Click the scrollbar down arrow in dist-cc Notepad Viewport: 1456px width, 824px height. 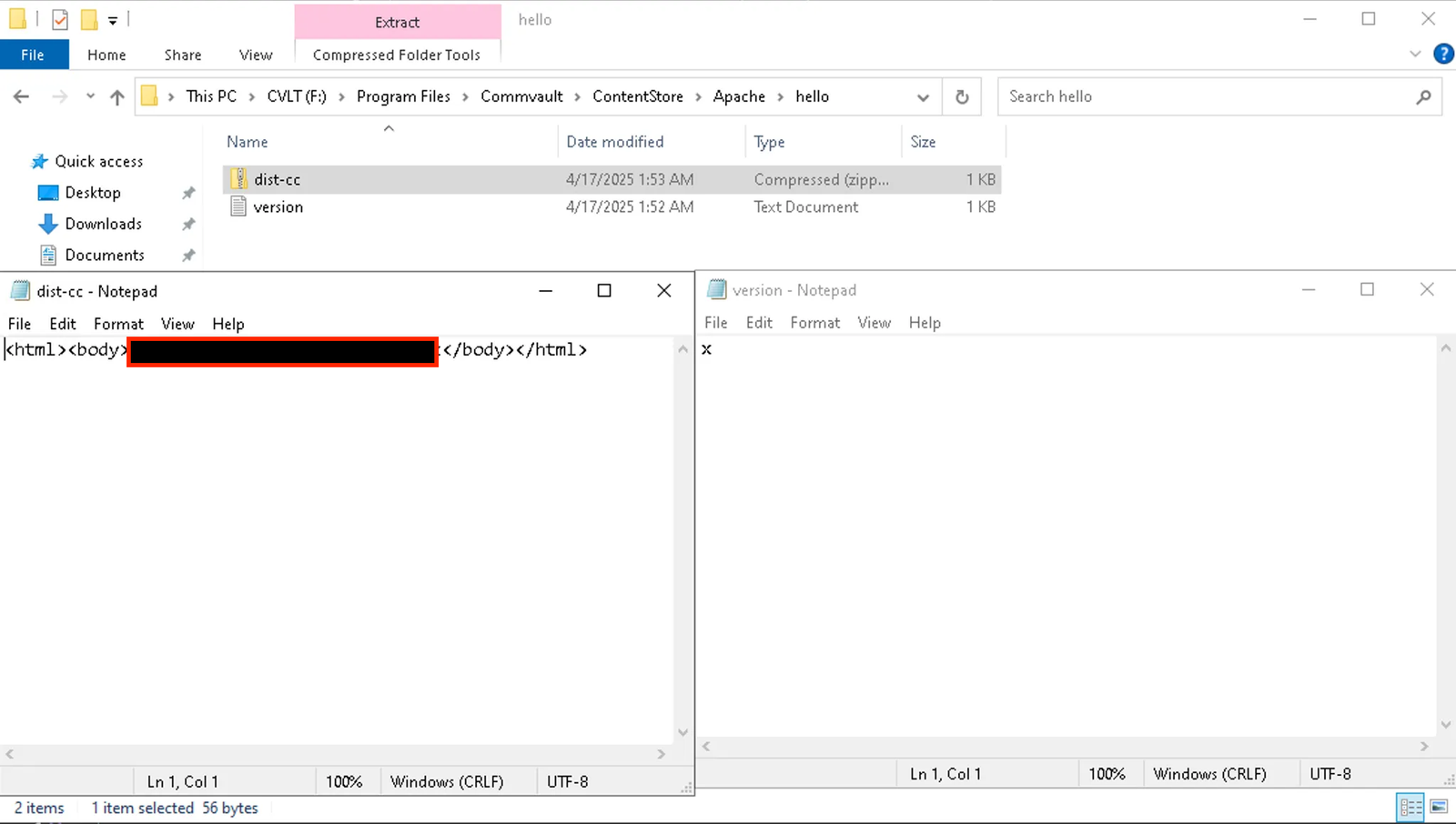682,731
